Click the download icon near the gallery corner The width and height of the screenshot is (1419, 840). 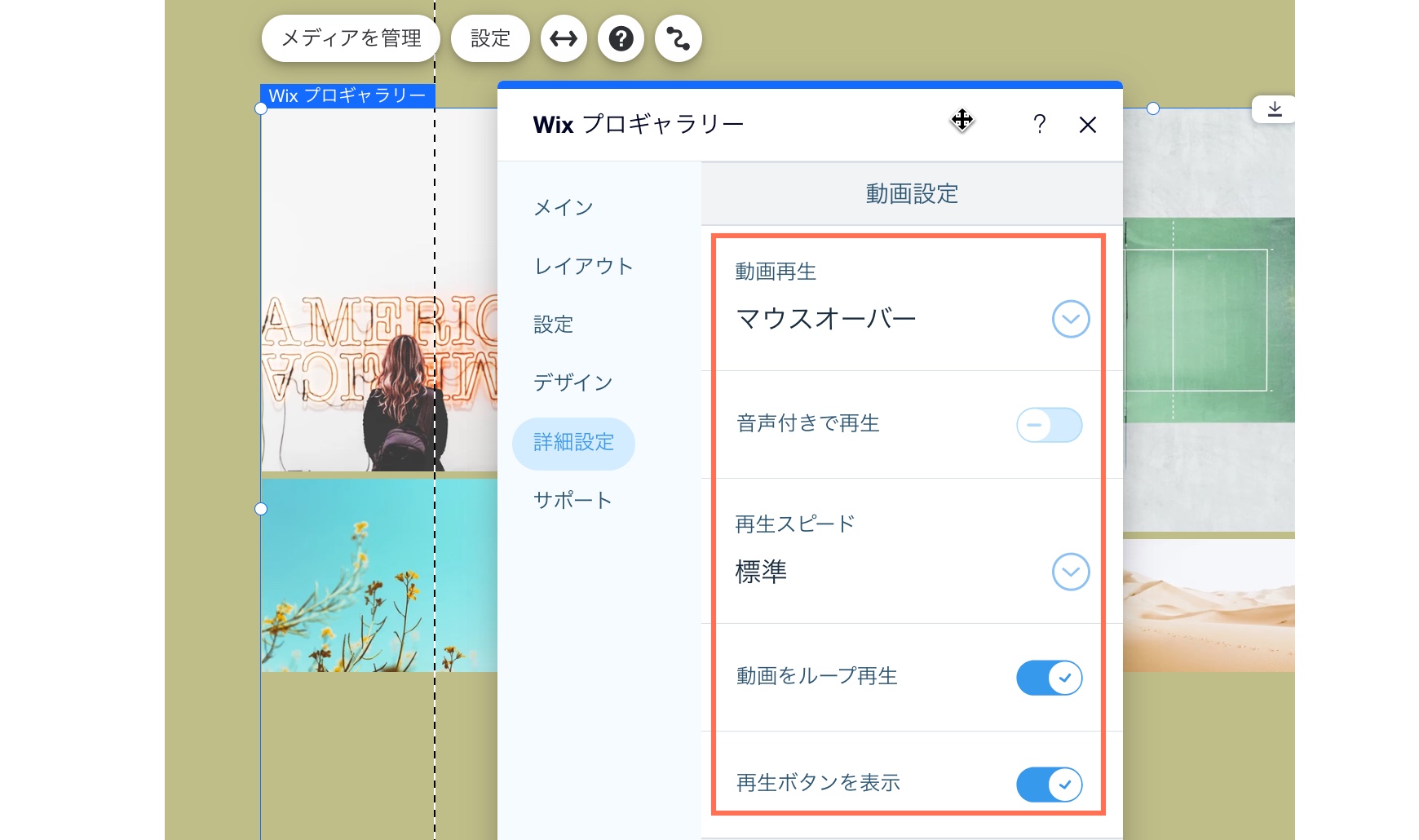(1275, 108)
